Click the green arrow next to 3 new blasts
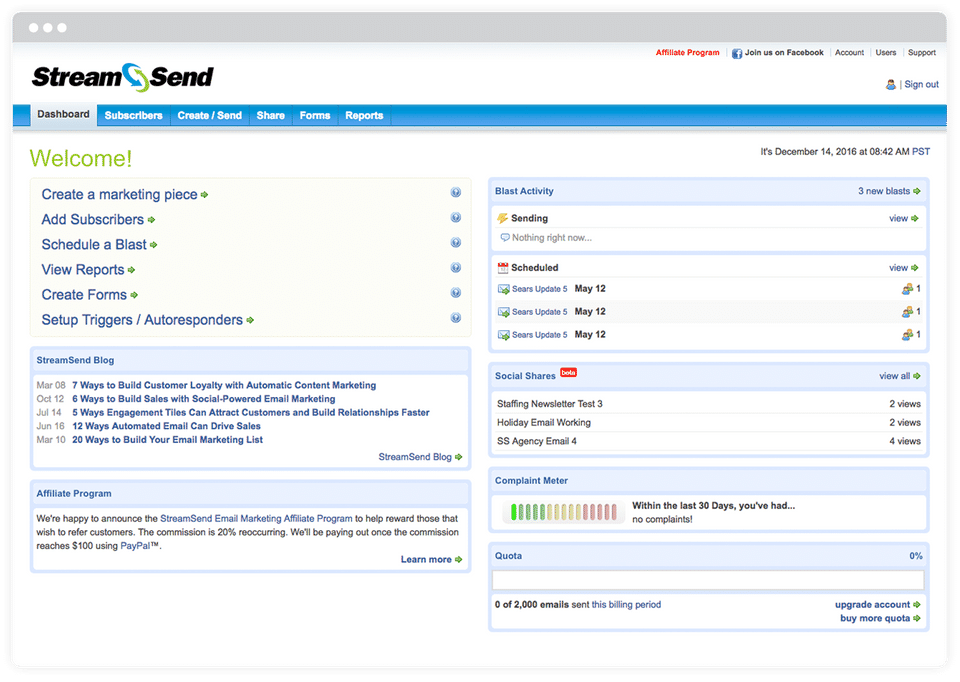 917,191
